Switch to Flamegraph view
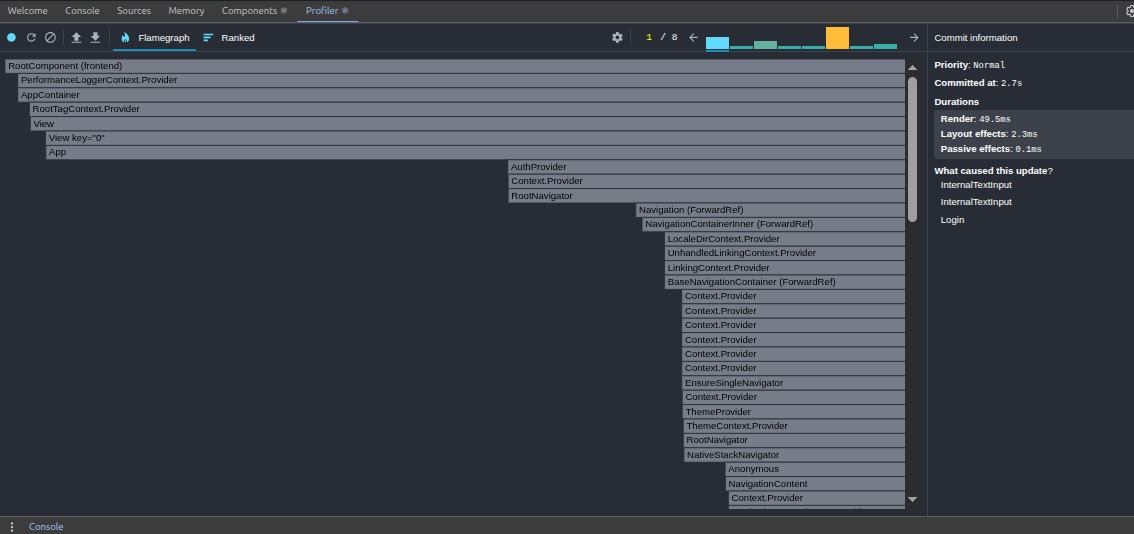The height and width of the screenshot is (534, 1134). 155,38
